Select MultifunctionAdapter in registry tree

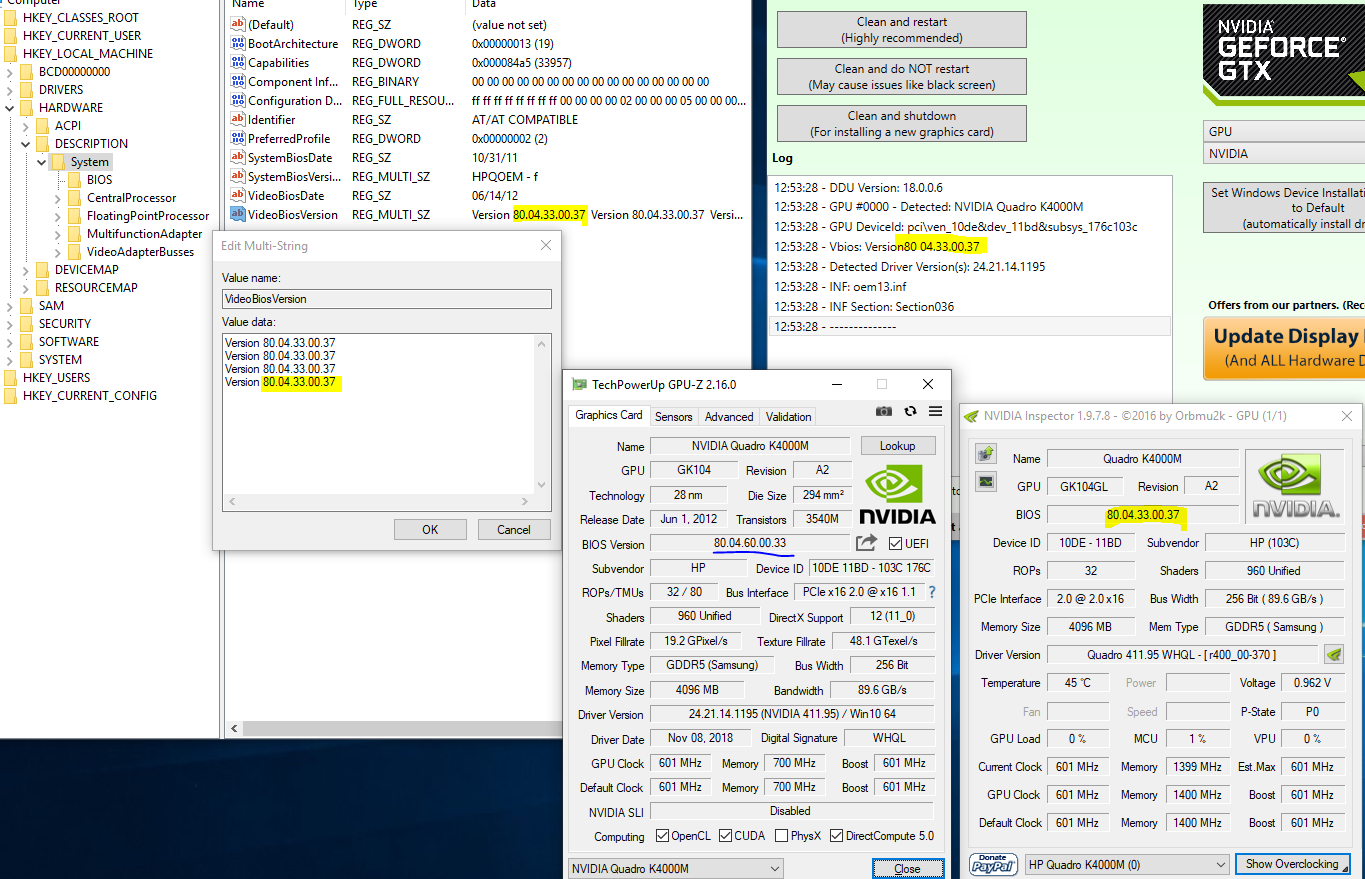(145, 233)
